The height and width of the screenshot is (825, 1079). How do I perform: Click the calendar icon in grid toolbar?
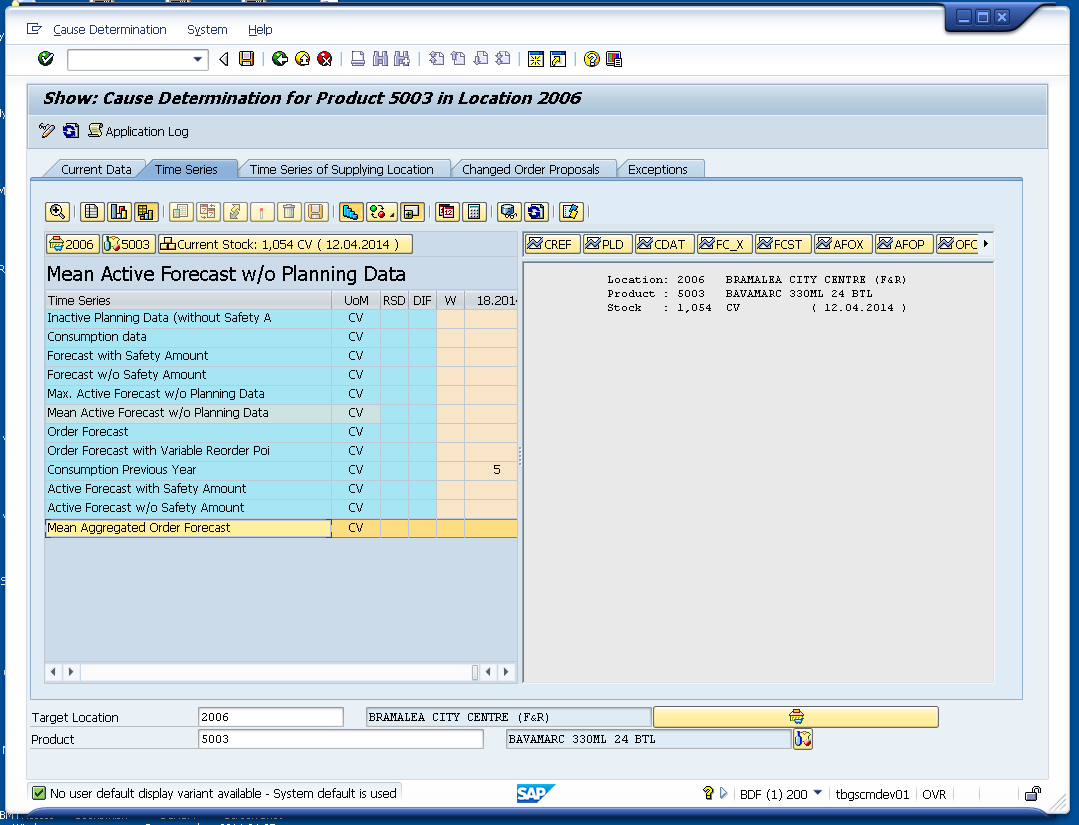[447, 212]
